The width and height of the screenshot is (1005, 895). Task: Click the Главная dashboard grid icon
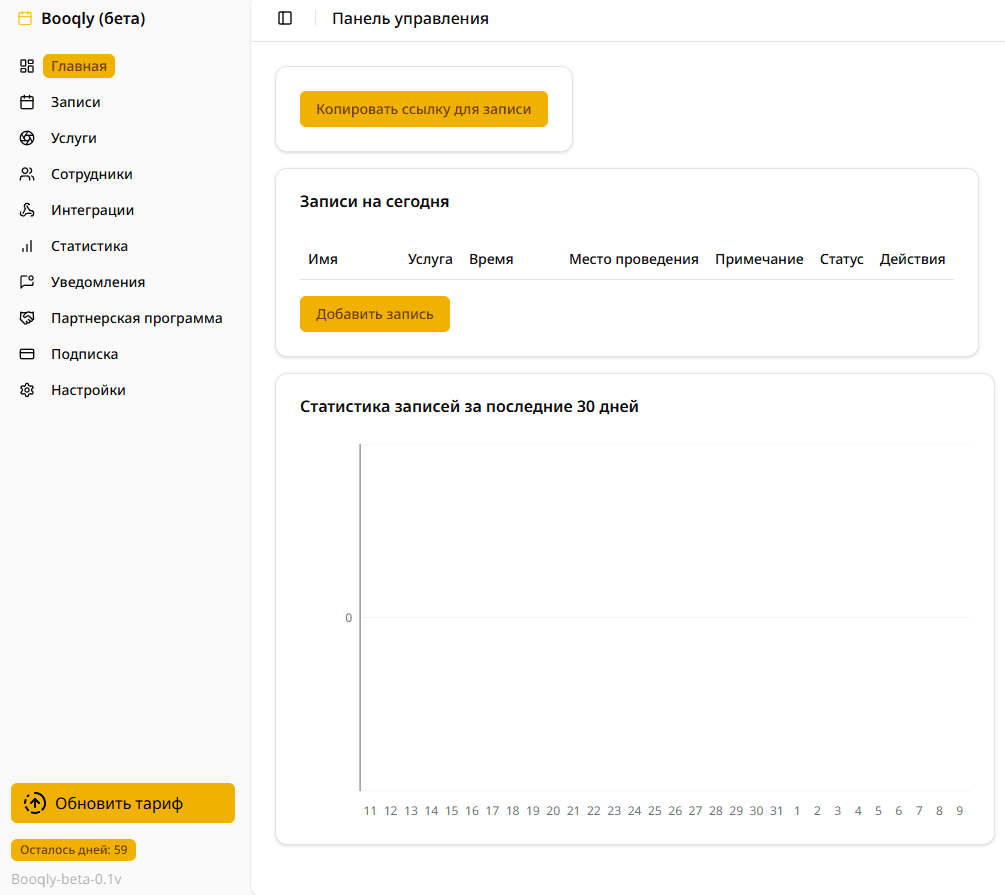(27, 66)
